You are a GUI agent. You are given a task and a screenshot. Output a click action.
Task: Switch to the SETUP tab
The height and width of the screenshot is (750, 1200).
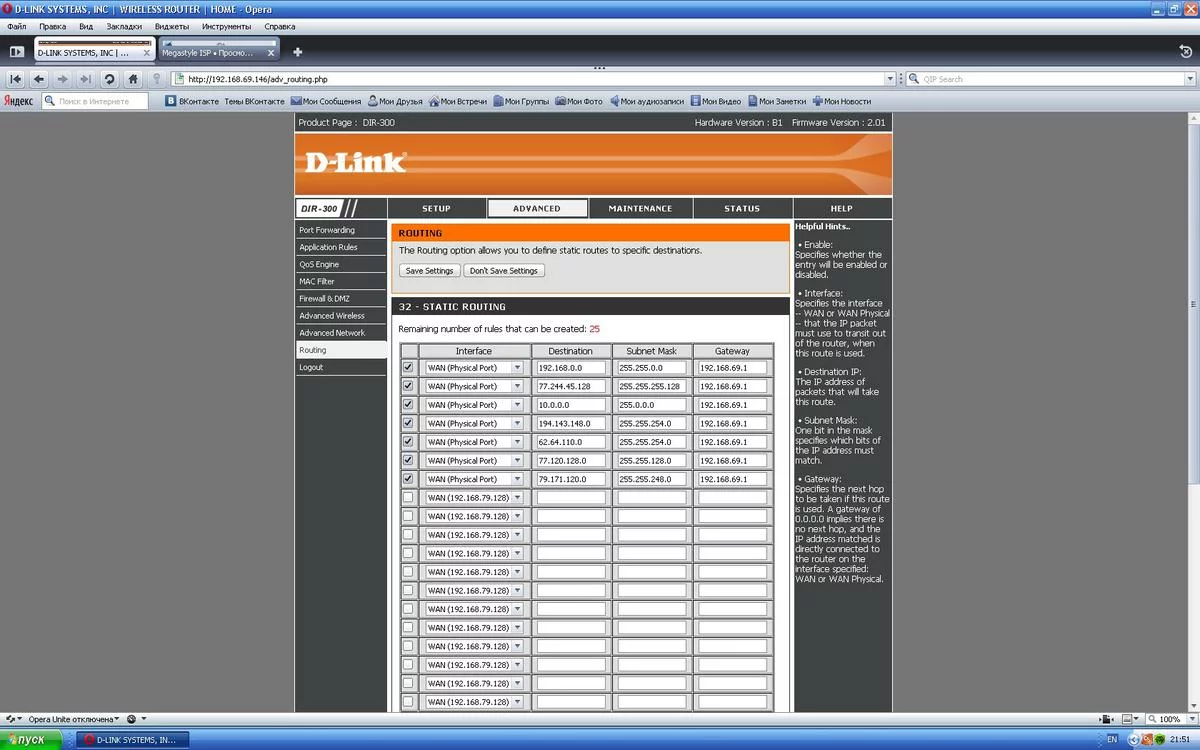click(436, 208)
